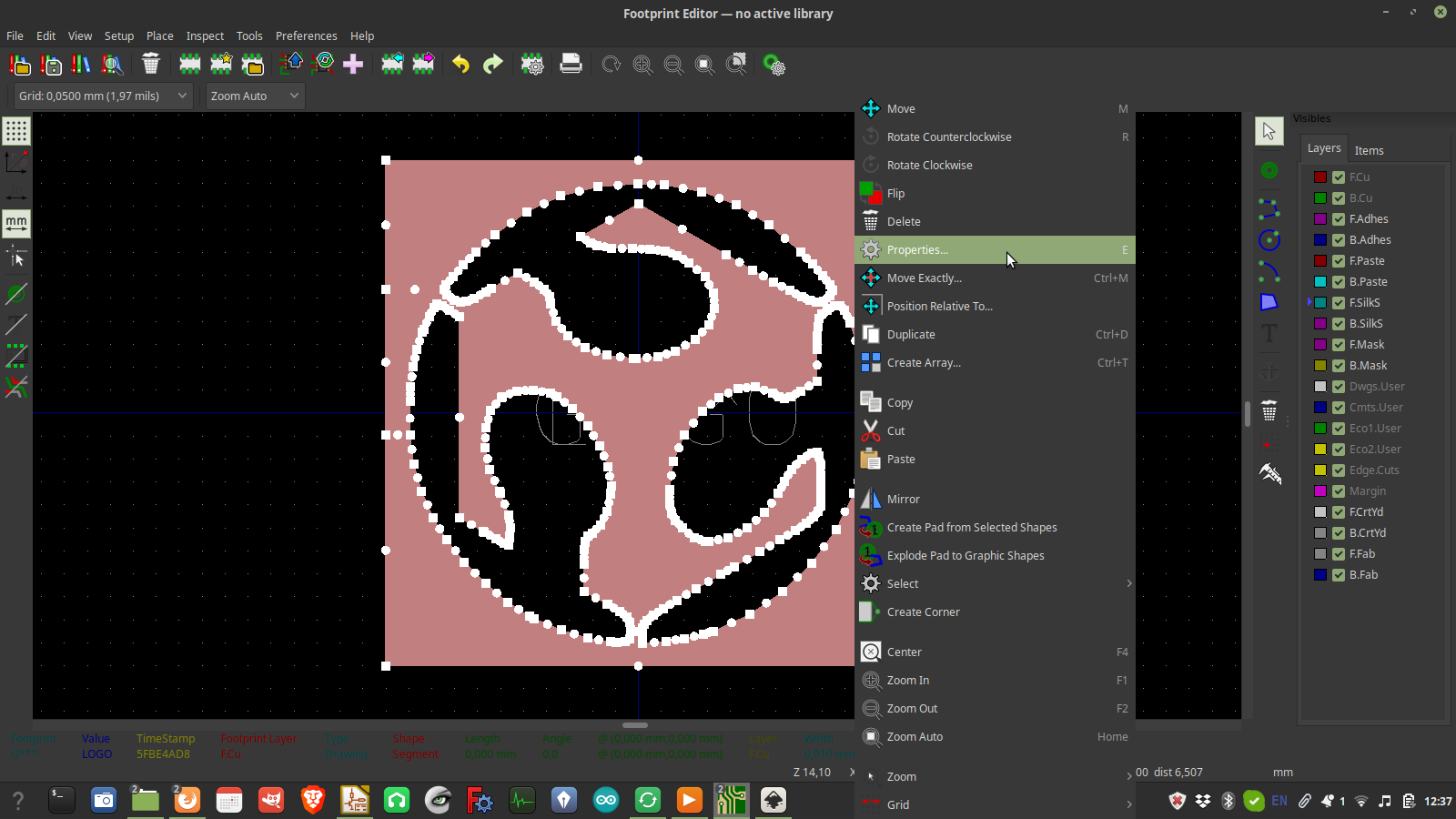This screenshot has height=819, width=1456.
Task: Toggle grid display icon in left toolbar
Action: pyautogui.click(x=16, y=131)
